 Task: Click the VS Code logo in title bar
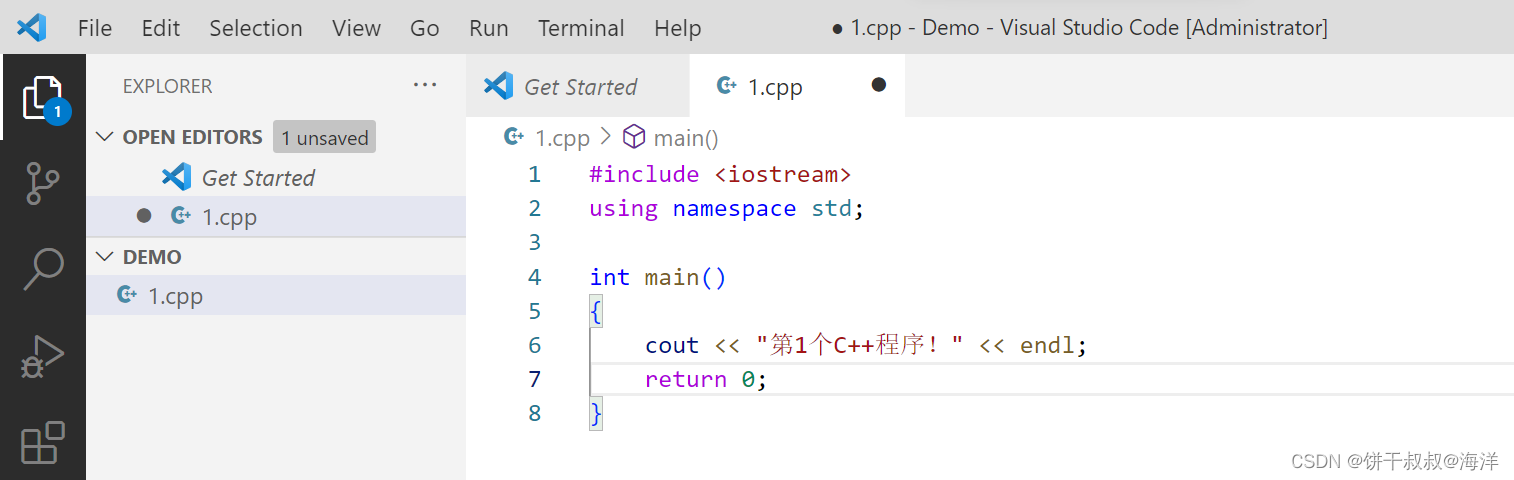(x=32, y=27)
